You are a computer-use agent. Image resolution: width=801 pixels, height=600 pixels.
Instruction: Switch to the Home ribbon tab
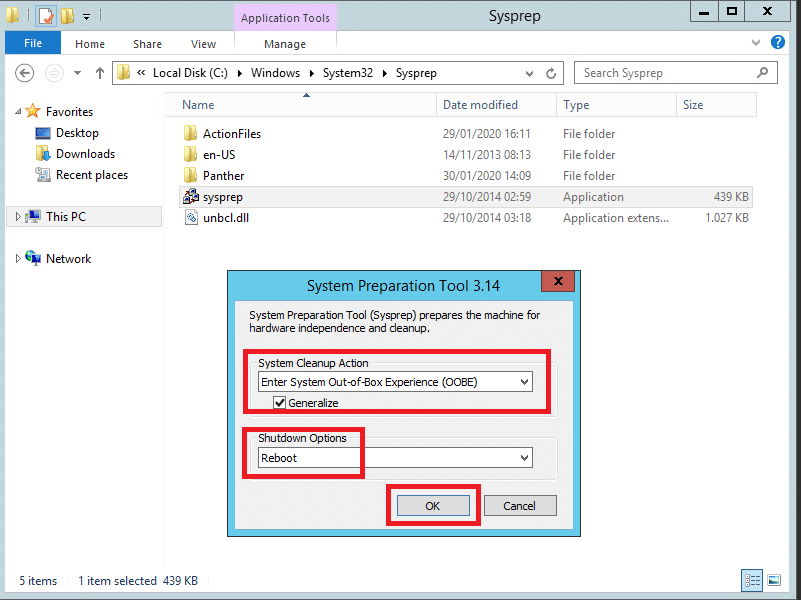[90, 44]
